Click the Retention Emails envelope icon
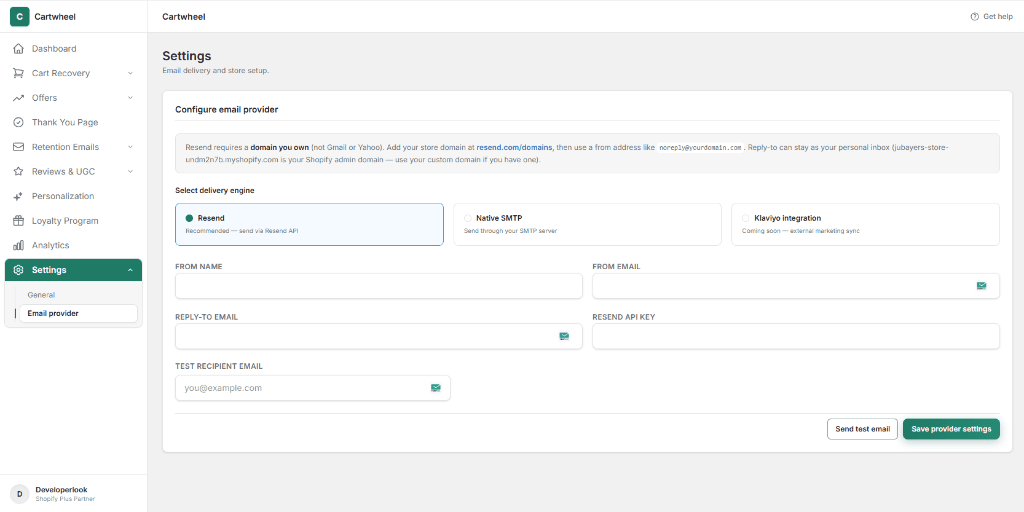The width and height of the screenshot is (1024, 512). 18,147
